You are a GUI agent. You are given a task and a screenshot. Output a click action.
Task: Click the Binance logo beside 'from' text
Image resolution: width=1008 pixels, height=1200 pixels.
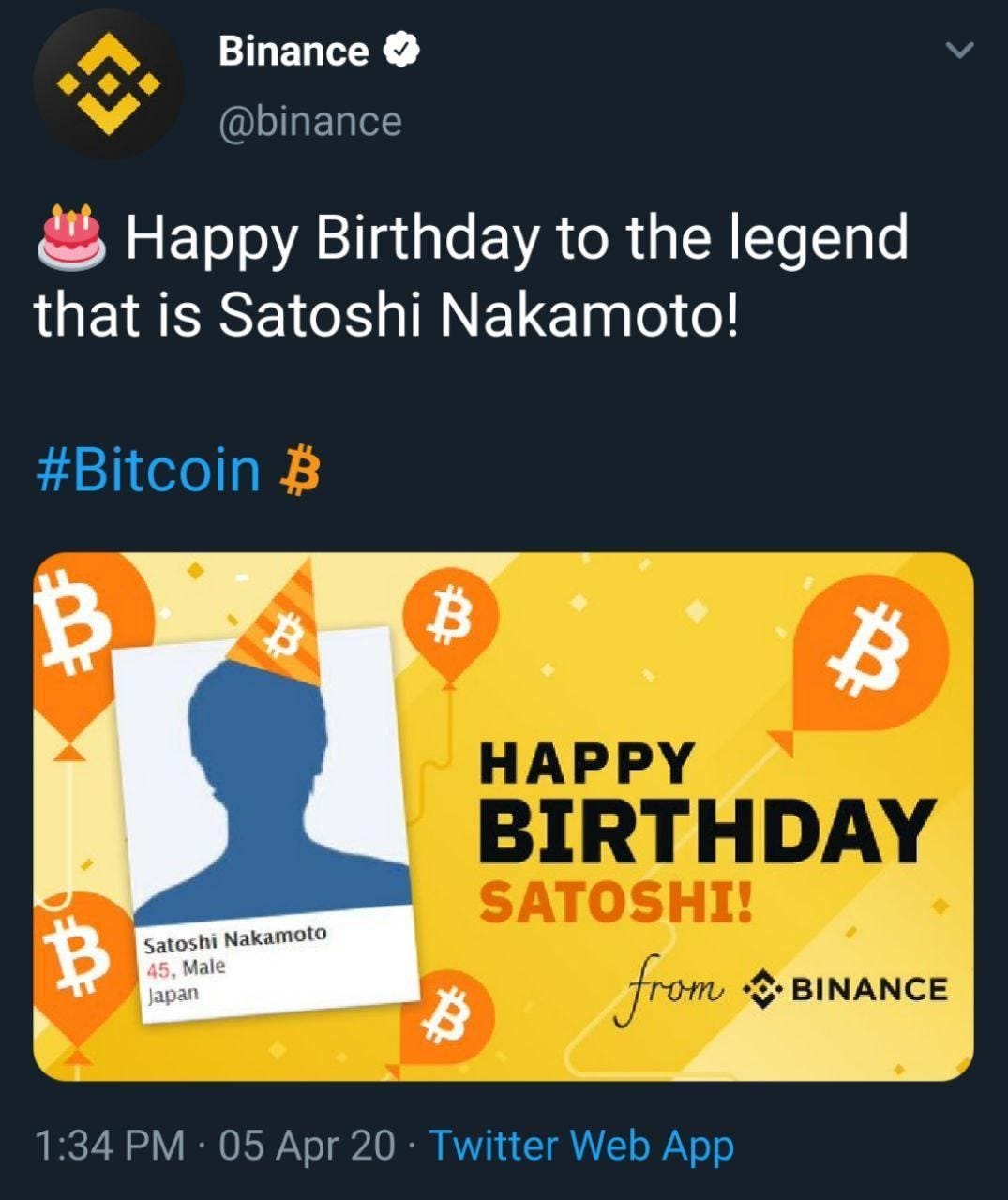click(x=761, y=987)
